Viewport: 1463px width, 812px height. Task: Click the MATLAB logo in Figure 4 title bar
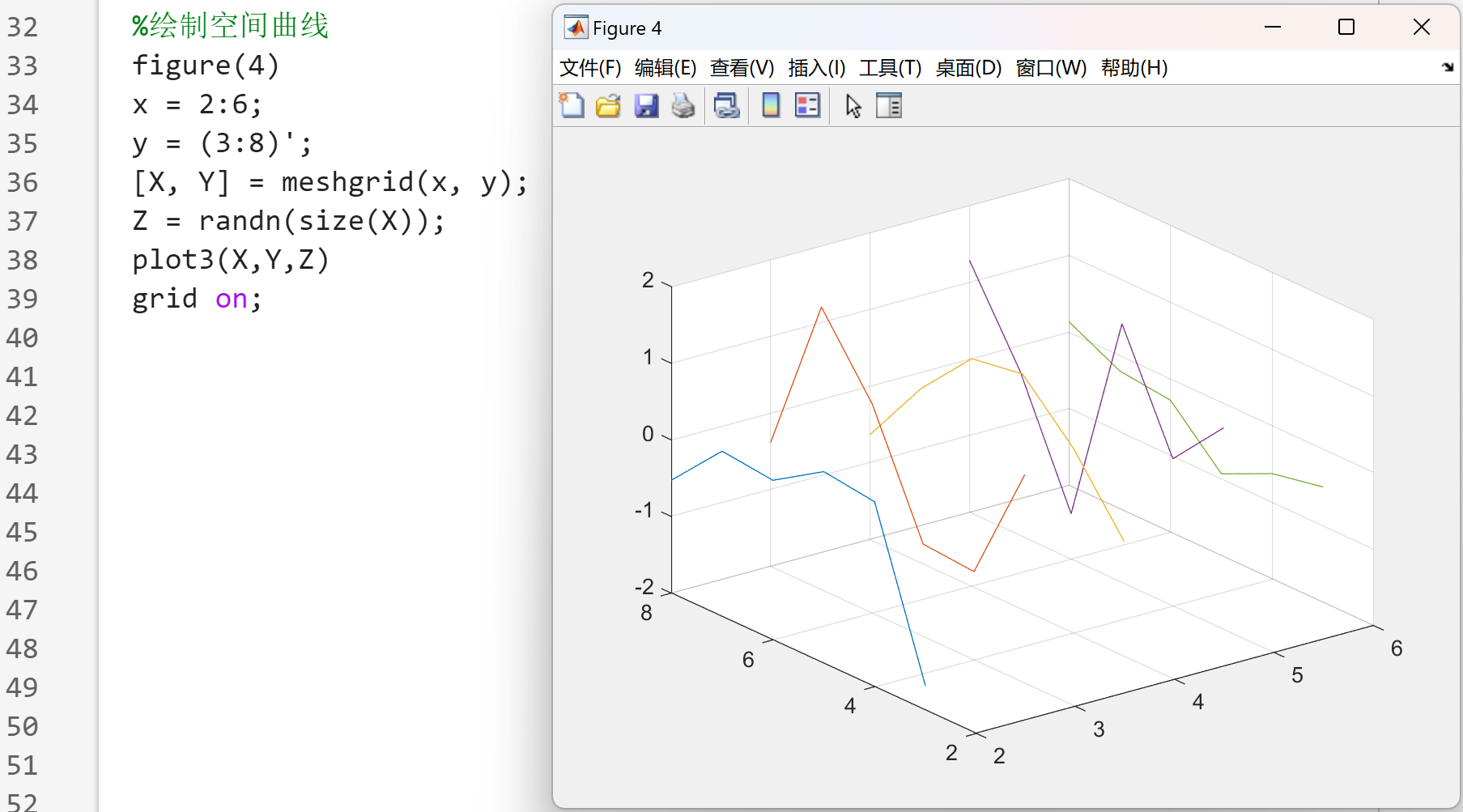click(576, 28)
